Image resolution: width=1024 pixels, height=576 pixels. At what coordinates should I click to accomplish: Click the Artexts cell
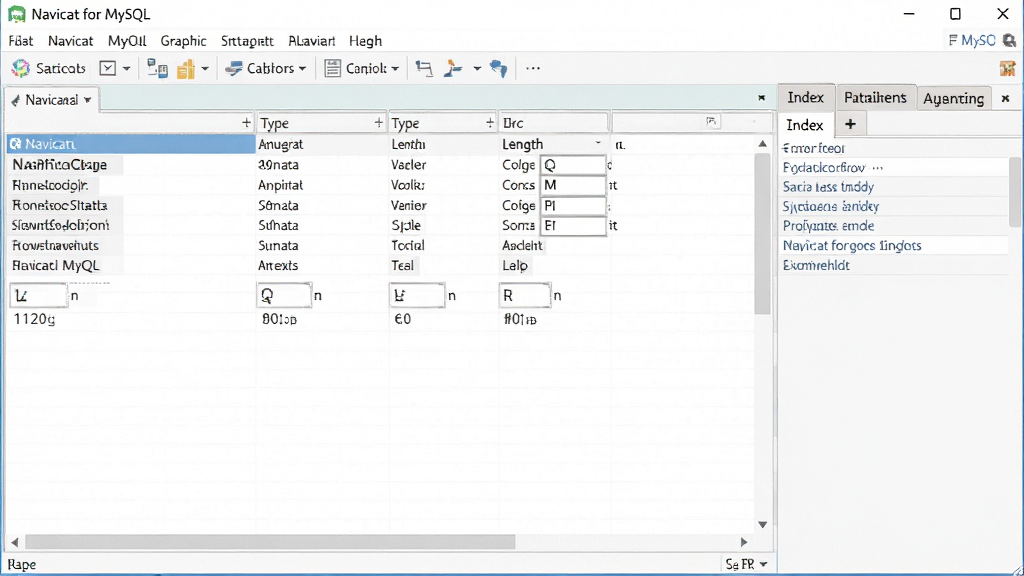pyautogui.click(x=278, y=266)
